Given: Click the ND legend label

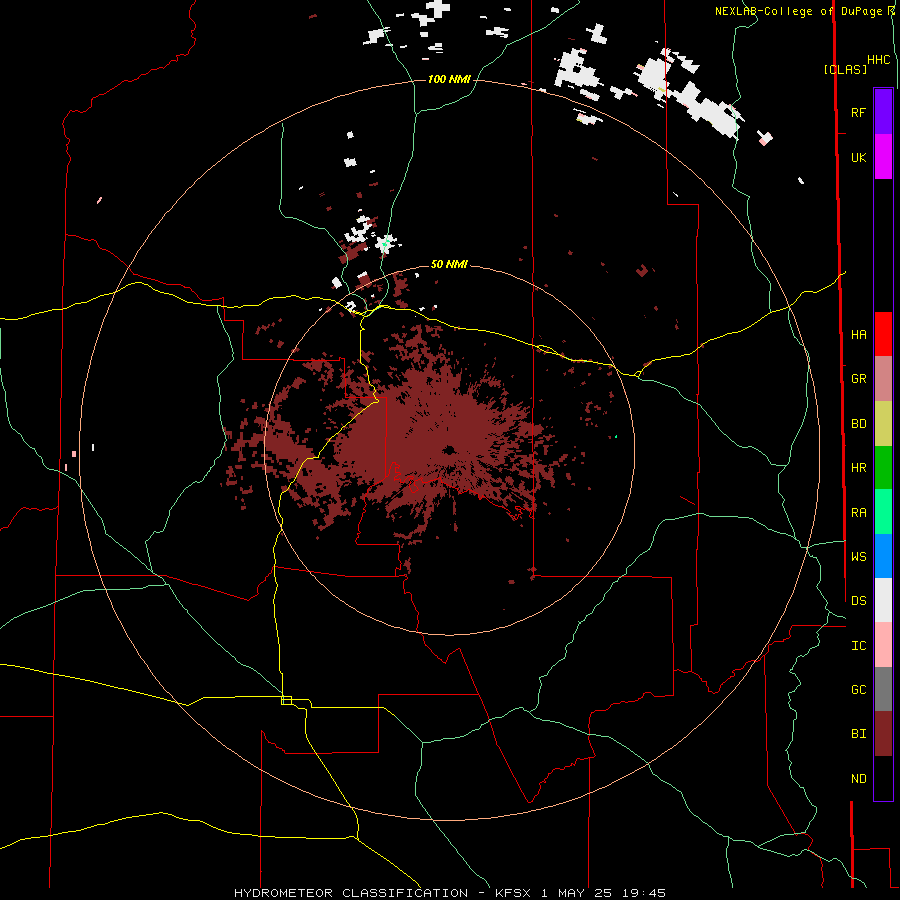Looking at the screenshot, I should point(858,779).
